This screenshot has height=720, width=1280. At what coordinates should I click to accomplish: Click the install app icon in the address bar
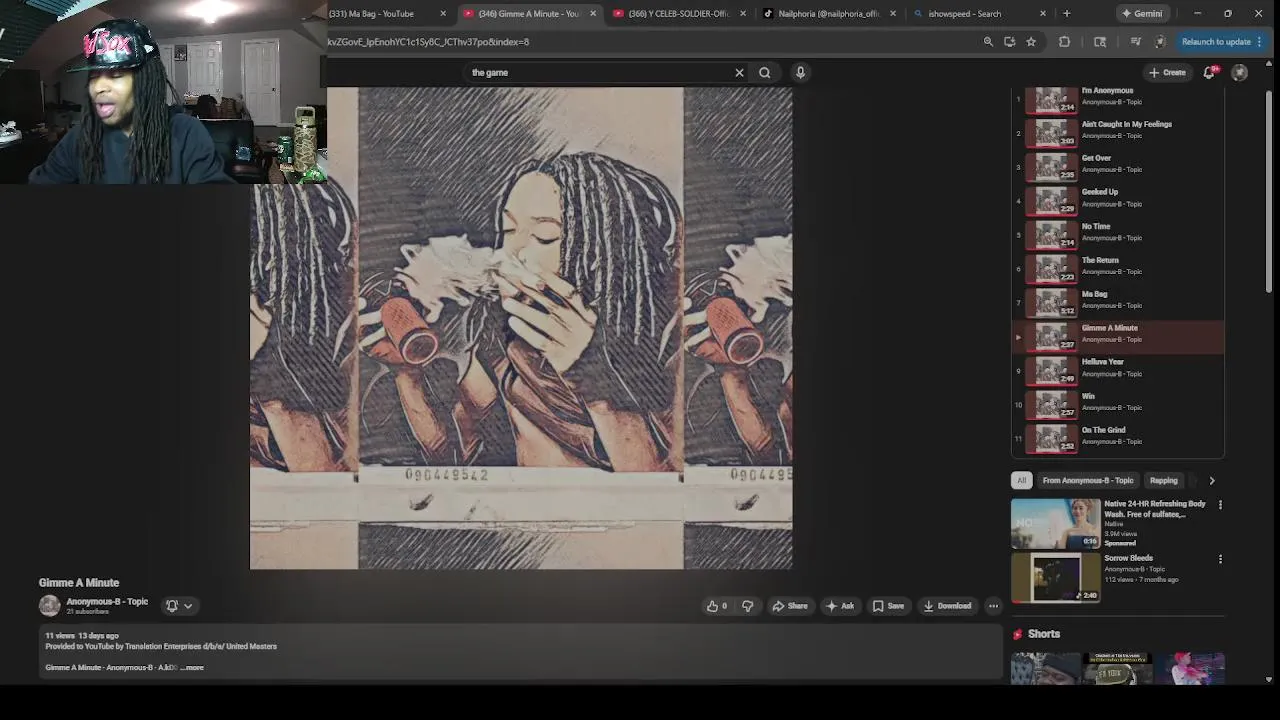point(1009,42)
